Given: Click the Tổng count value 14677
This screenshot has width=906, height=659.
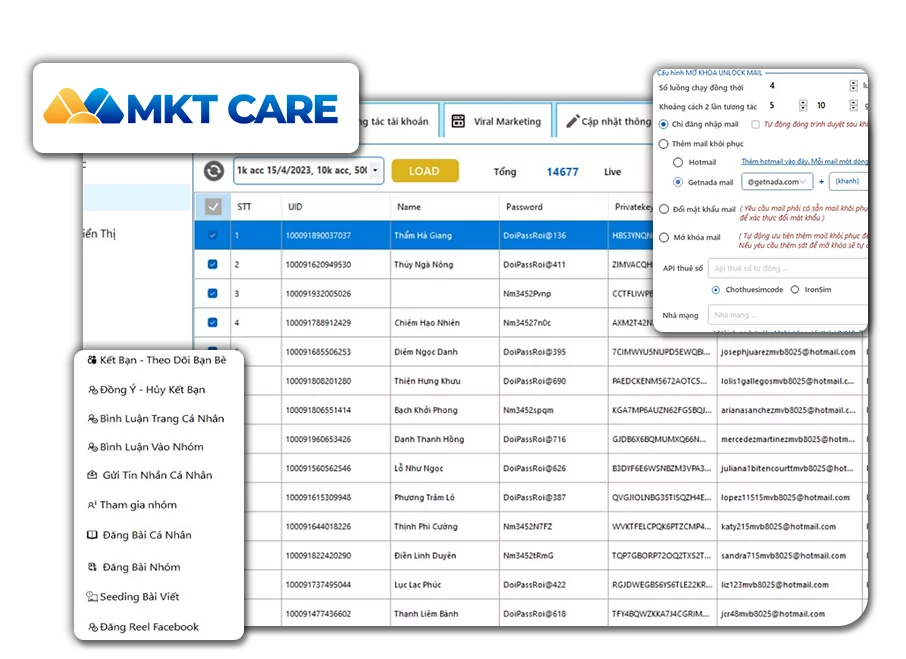Looking at the screenshot, I should click(562, 172).
